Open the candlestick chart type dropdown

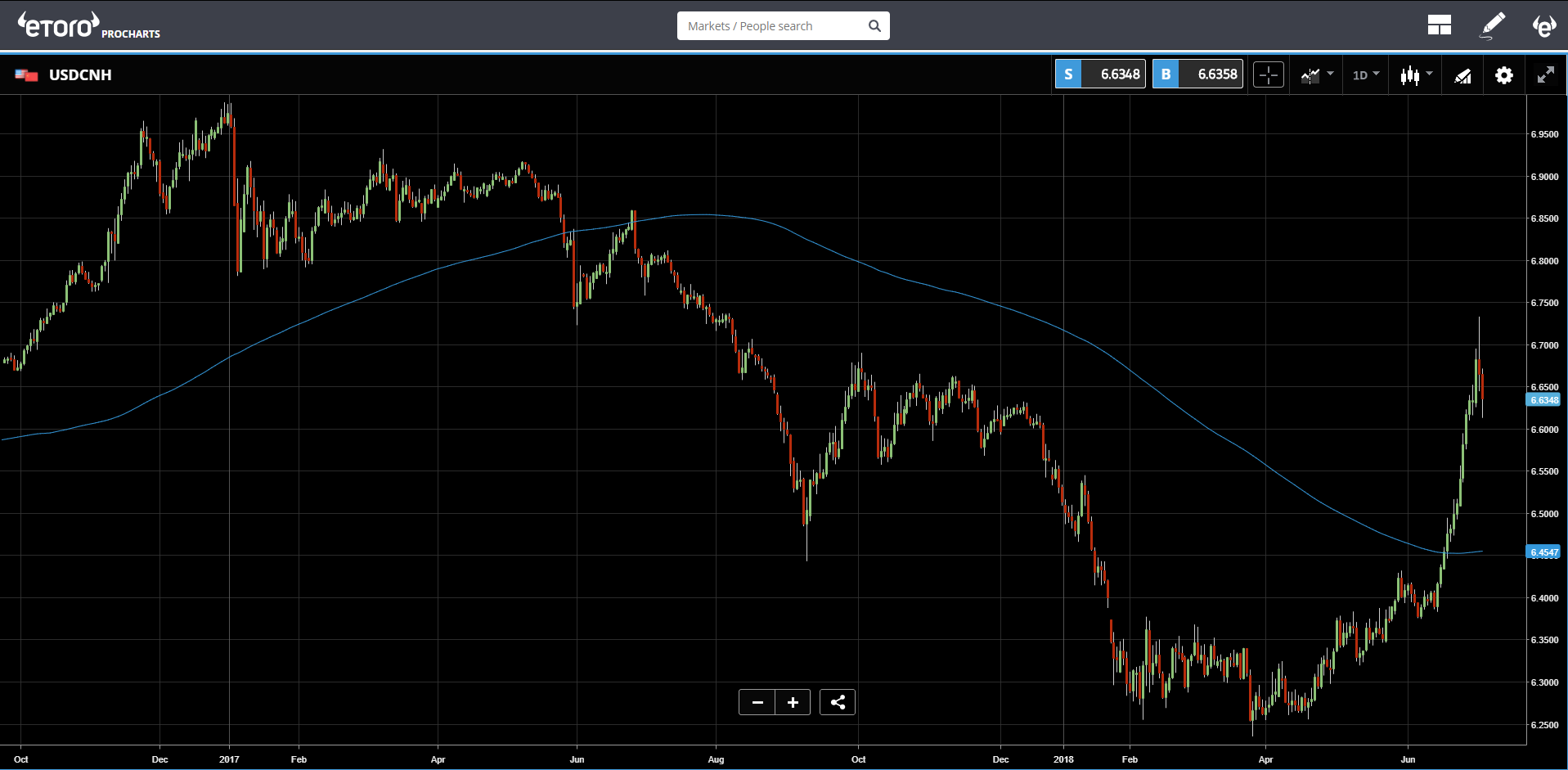tap(1416, 75)
